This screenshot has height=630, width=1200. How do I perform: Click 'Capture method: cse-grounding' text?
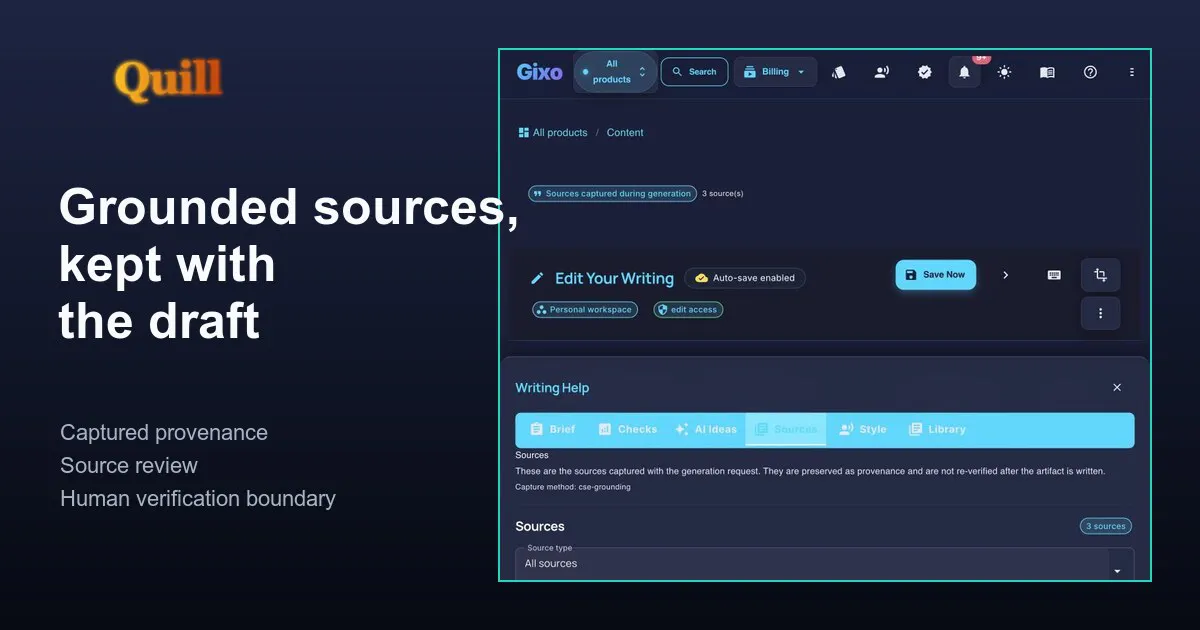point(573,487)
